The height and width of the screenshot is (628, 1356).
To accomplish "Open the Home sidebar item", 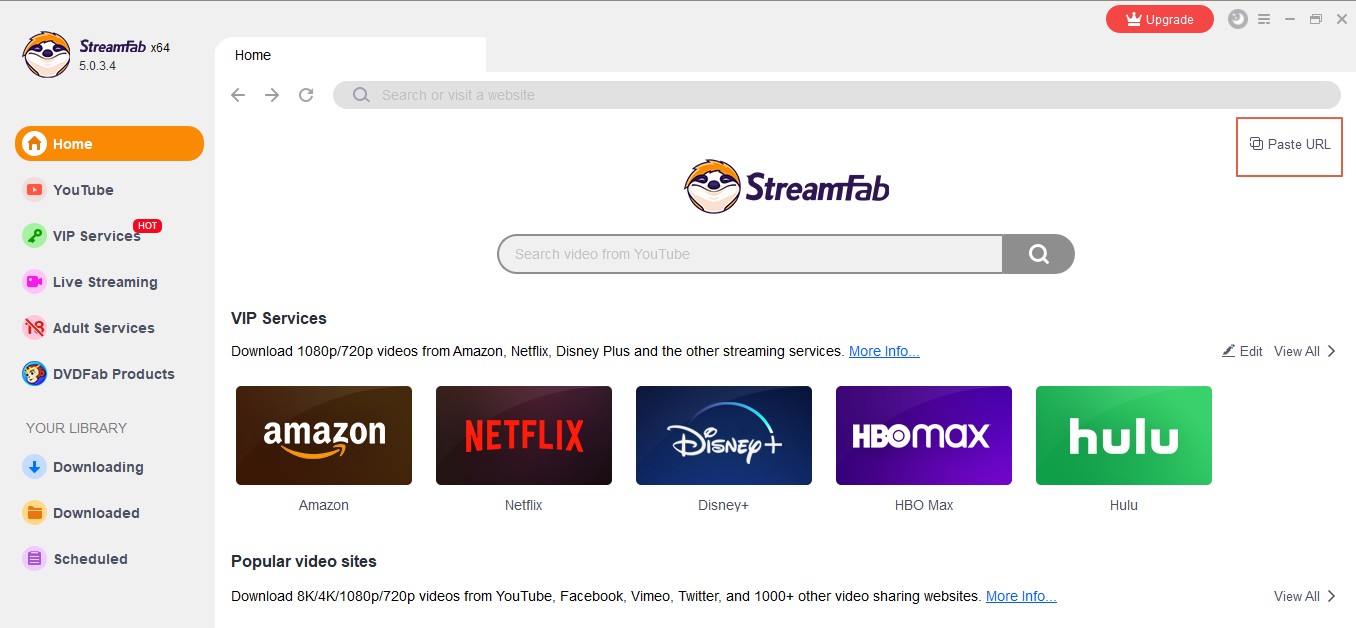I will click(x=109, y=143).
